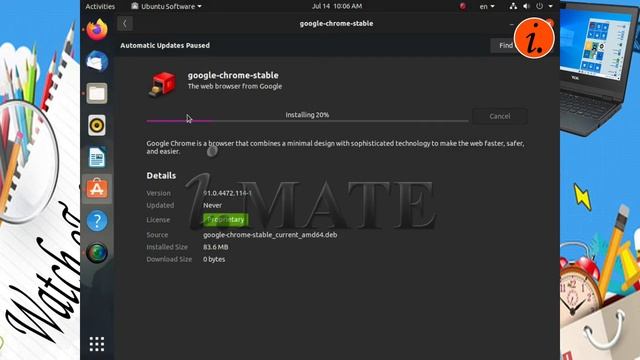
Task: Click the Details heading
Action: coord(161,176)
